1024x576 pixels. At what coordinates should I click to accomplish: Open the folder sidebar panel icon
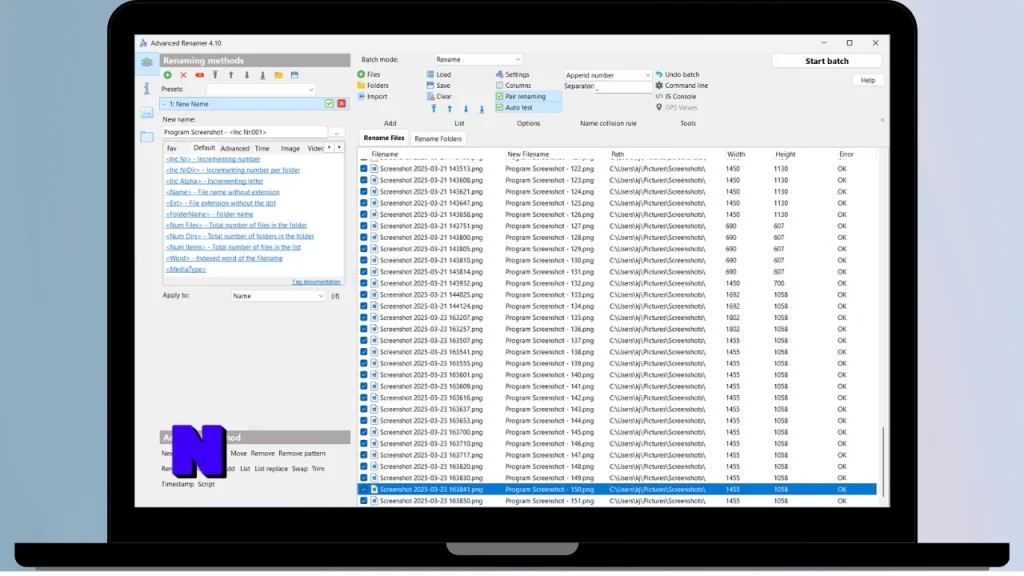(147, 136)
